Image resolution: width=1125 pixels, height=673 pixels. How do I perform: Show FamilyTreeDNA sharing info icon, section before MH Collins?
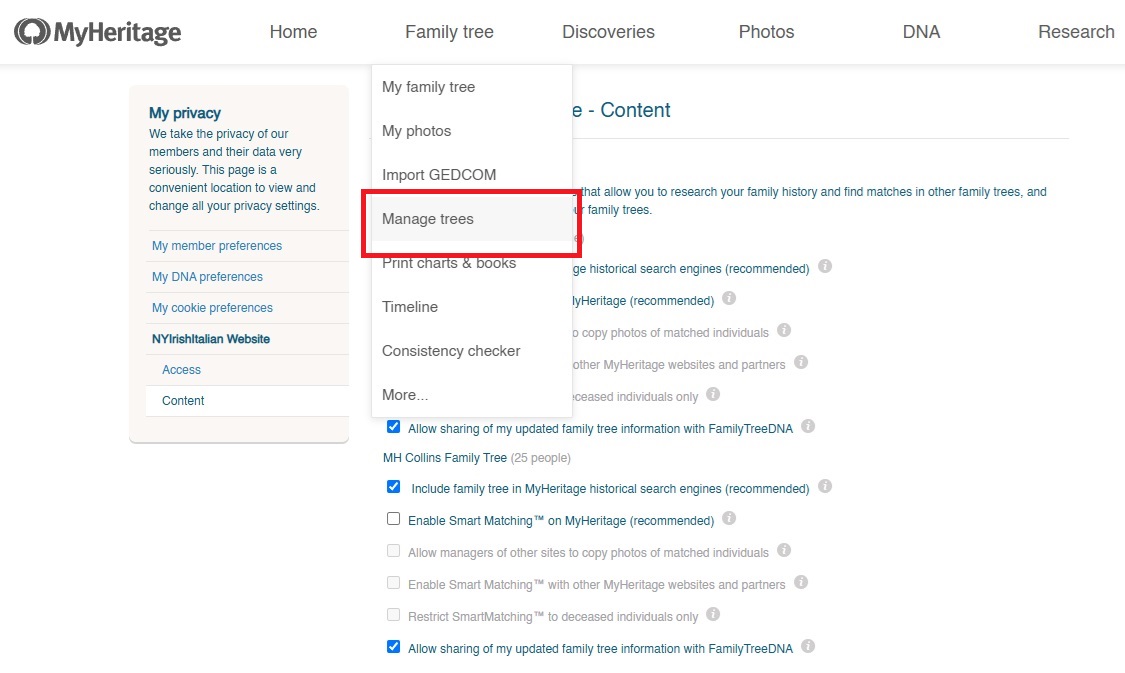coord(808,426)
